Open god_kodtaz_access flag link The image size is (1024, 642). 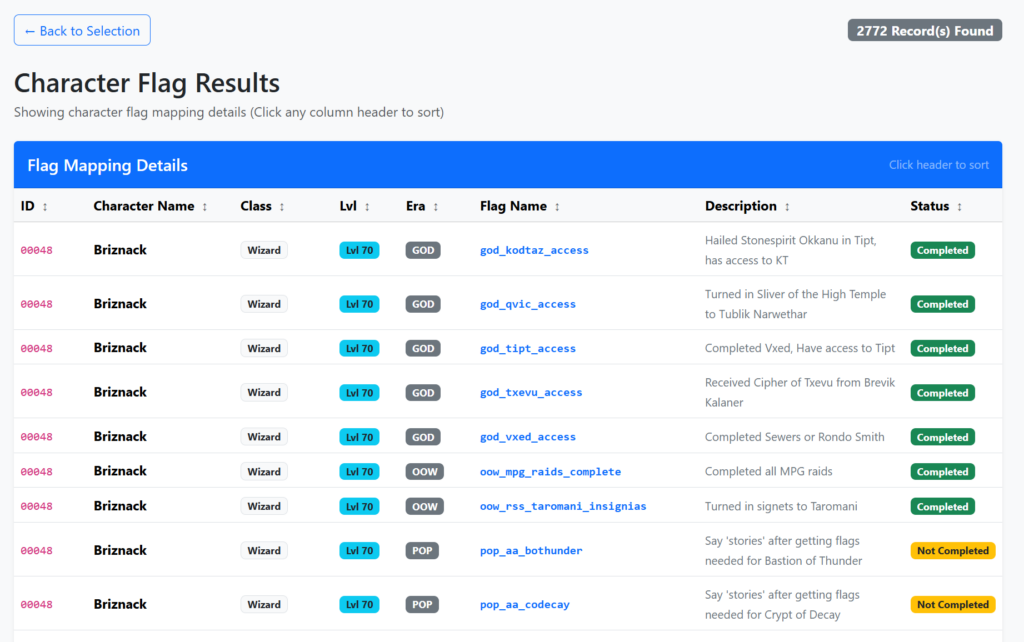(534, 250)
